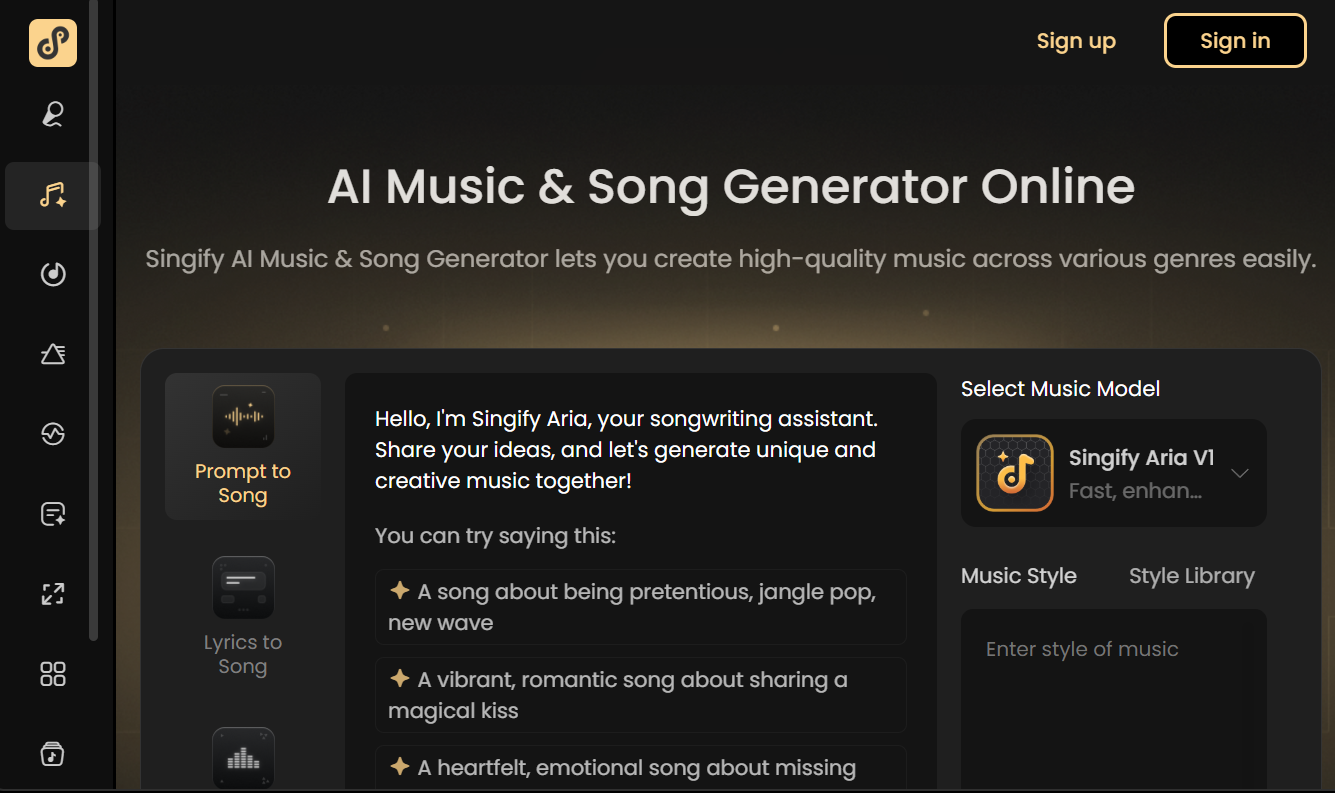The width and height of the screenshot is (1335, 793).
Task: Open the microphone singing tool in sidebar
Action: [x=53, y=115]
